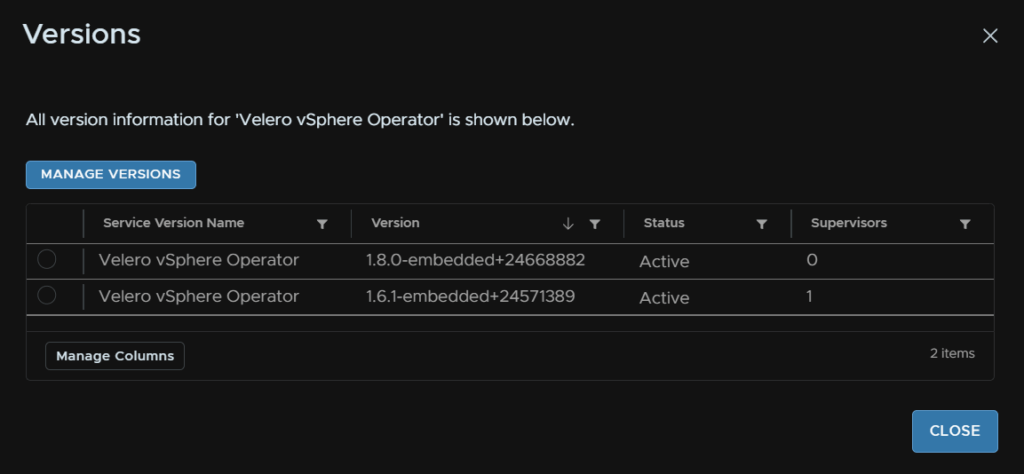
Task: Click version text 1.6.1-embedded+24571389
Action: (x=470, y=296)
